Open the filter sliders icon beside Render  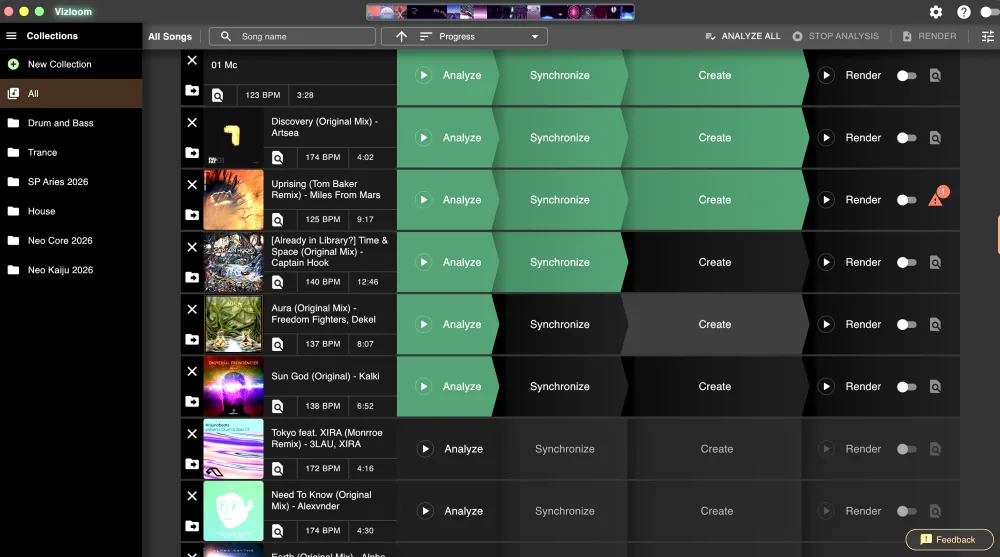tap(987, 36)
